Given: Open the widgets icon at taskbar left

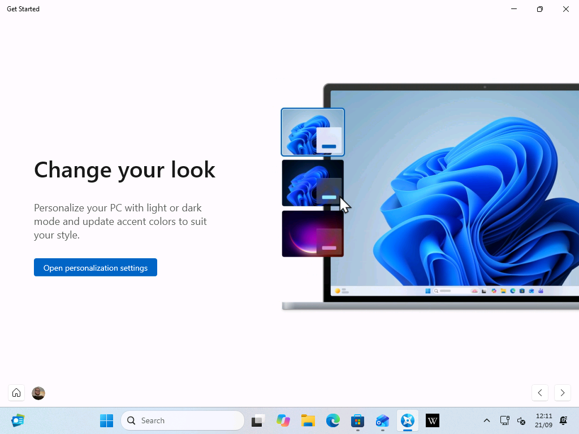Looking at the screenshot, I should click(17, 420).
